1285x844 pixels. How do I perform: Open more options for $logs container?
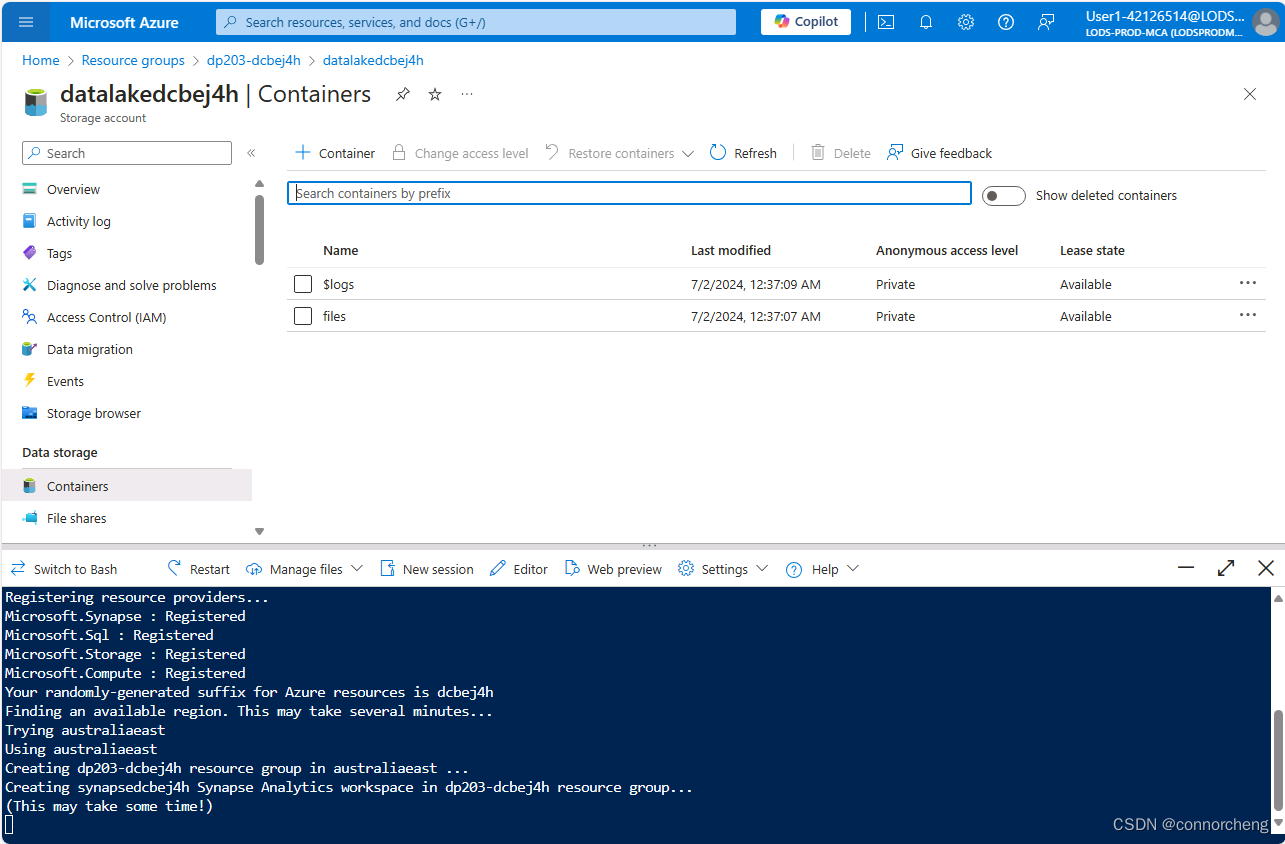[1247, 284]
